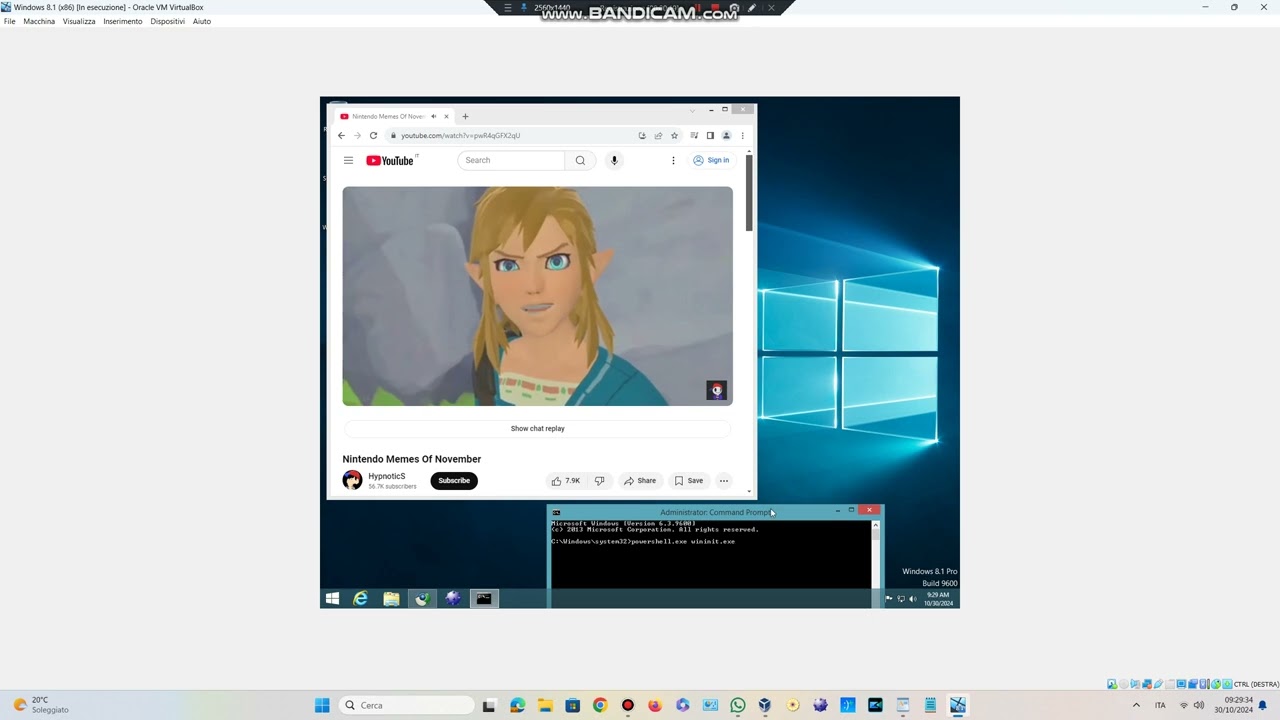Search with your voice microphone

tap(614, 160)
